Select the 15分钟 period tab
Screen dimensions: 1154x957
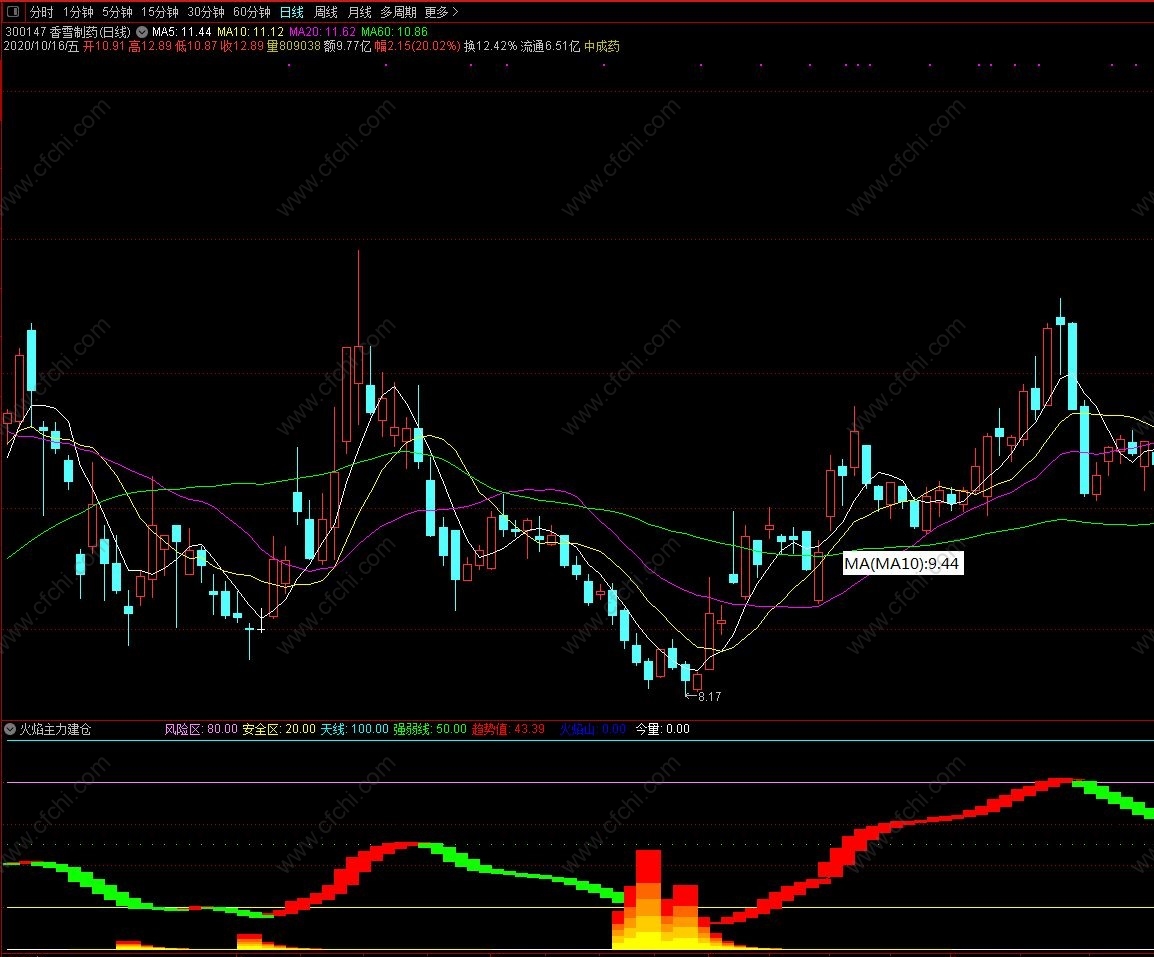[160, 12]
